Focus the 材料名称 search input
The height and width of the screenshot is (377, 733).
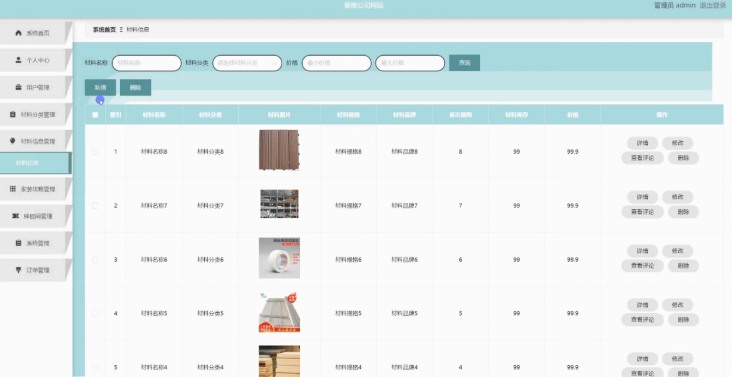(x=147, y=63)
